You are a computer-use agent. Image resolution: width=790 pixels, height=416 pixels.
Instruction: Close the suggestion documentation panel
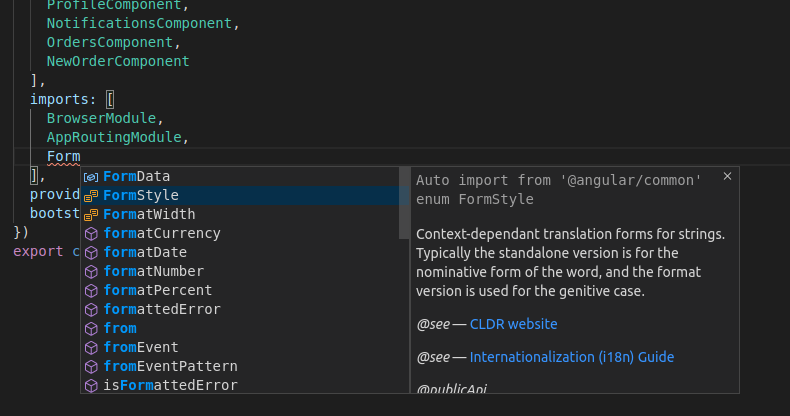tap(727, 176)
